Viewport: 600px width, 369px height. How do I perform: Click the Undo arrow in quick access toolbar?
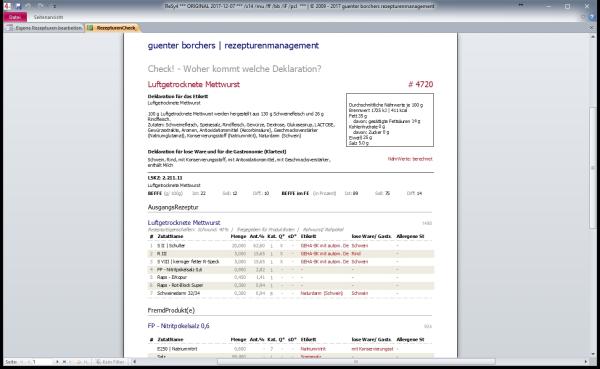(29, 6)
